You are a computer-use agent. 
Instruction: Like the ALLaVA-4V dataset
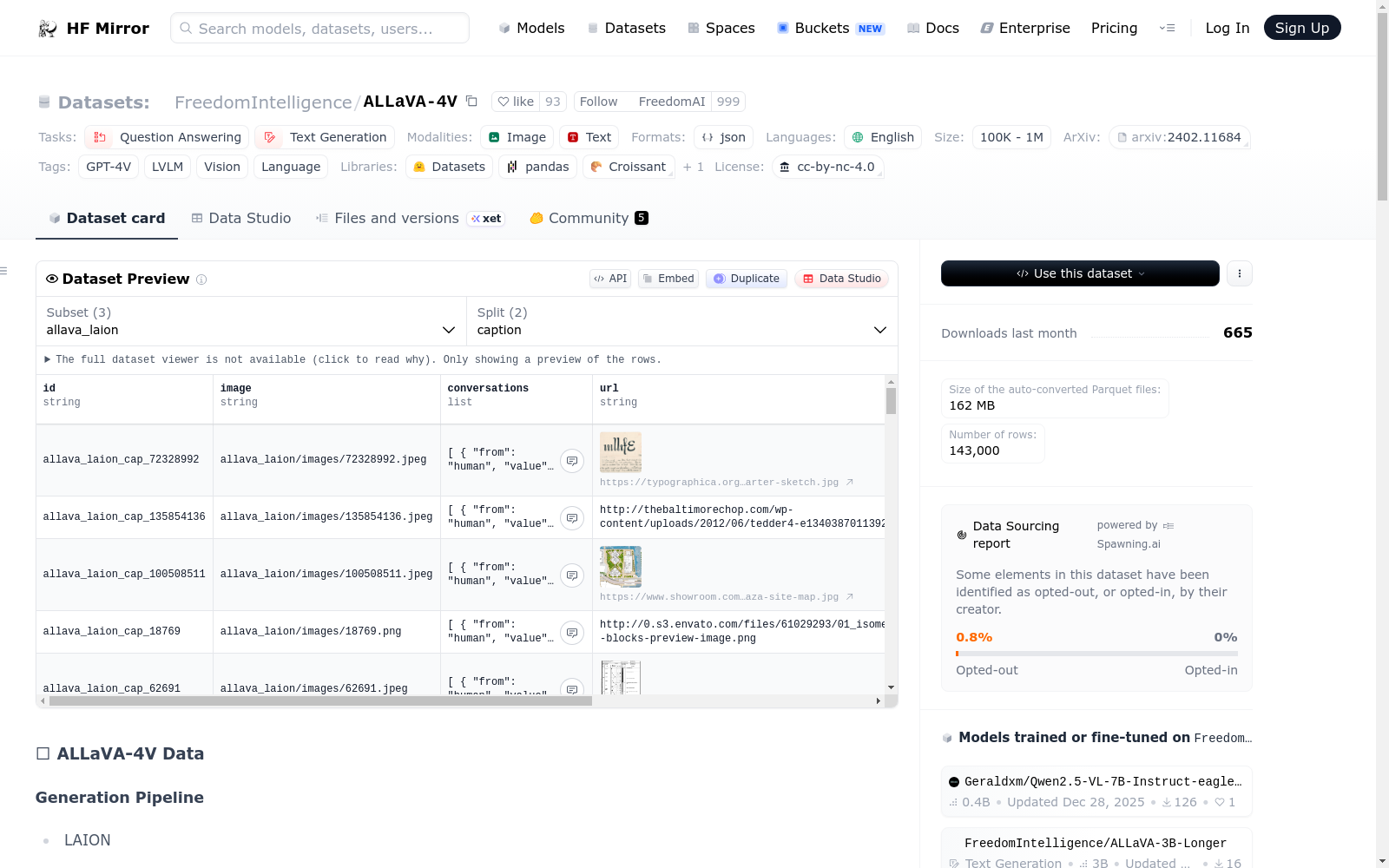[x=515, y=102]
